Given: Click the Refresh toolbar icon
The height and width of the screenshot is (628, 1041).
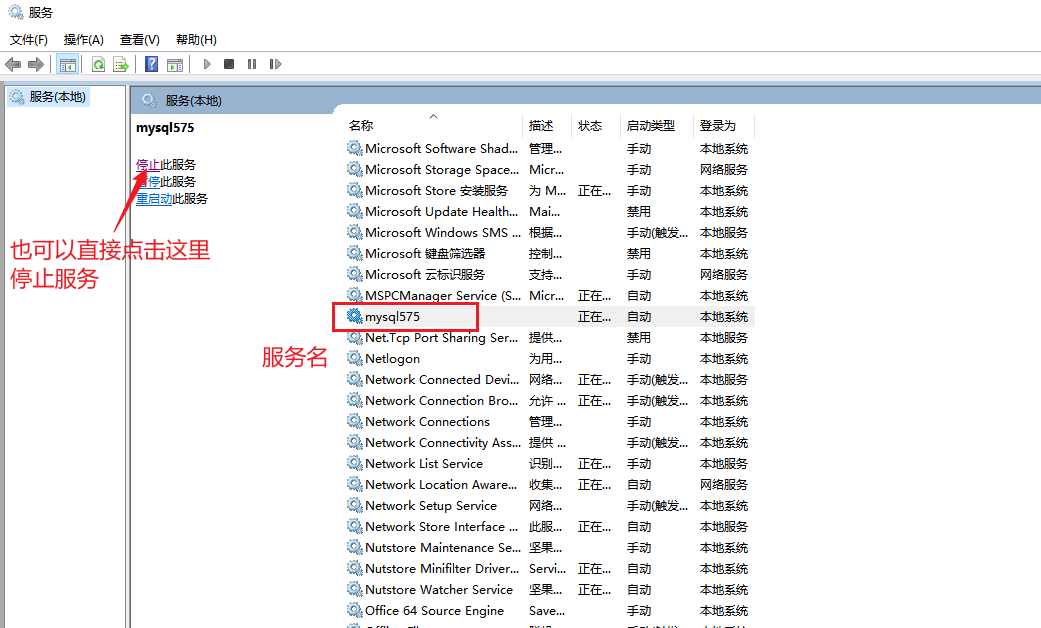Looking at the screenshot, I should coord(98,64).
